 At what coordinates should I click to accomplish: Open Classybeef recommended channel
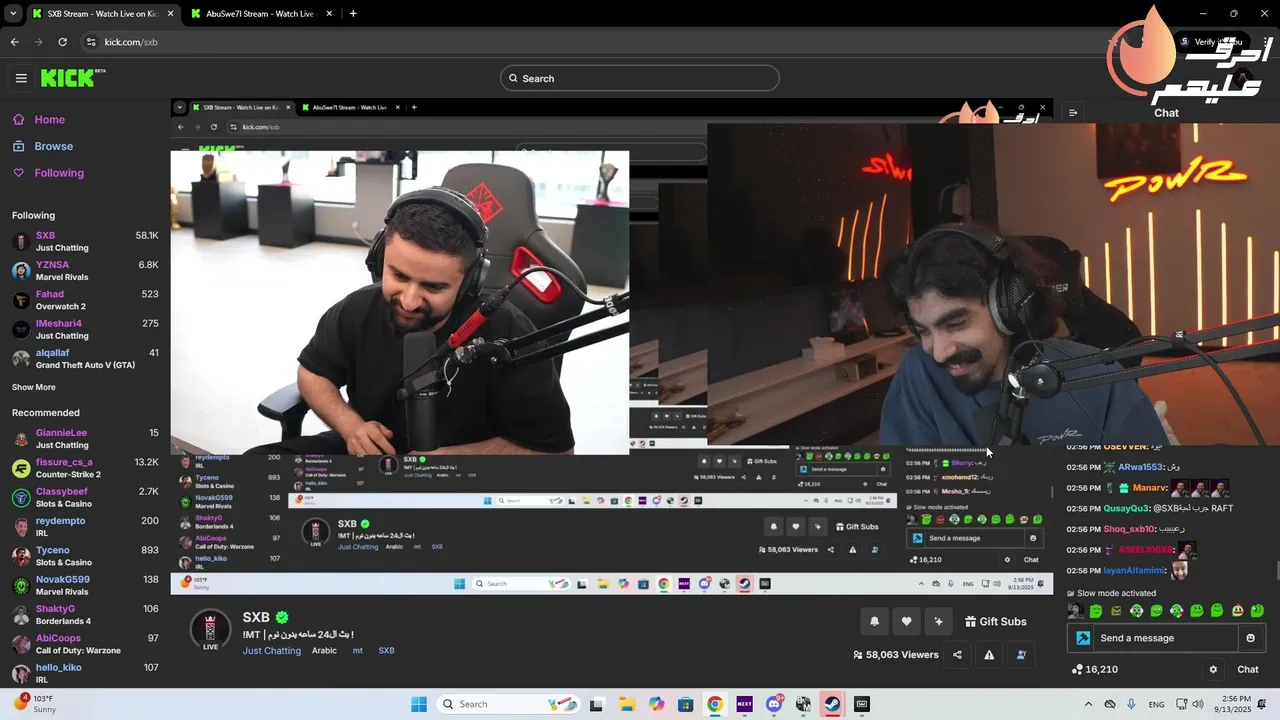point(85,497)
